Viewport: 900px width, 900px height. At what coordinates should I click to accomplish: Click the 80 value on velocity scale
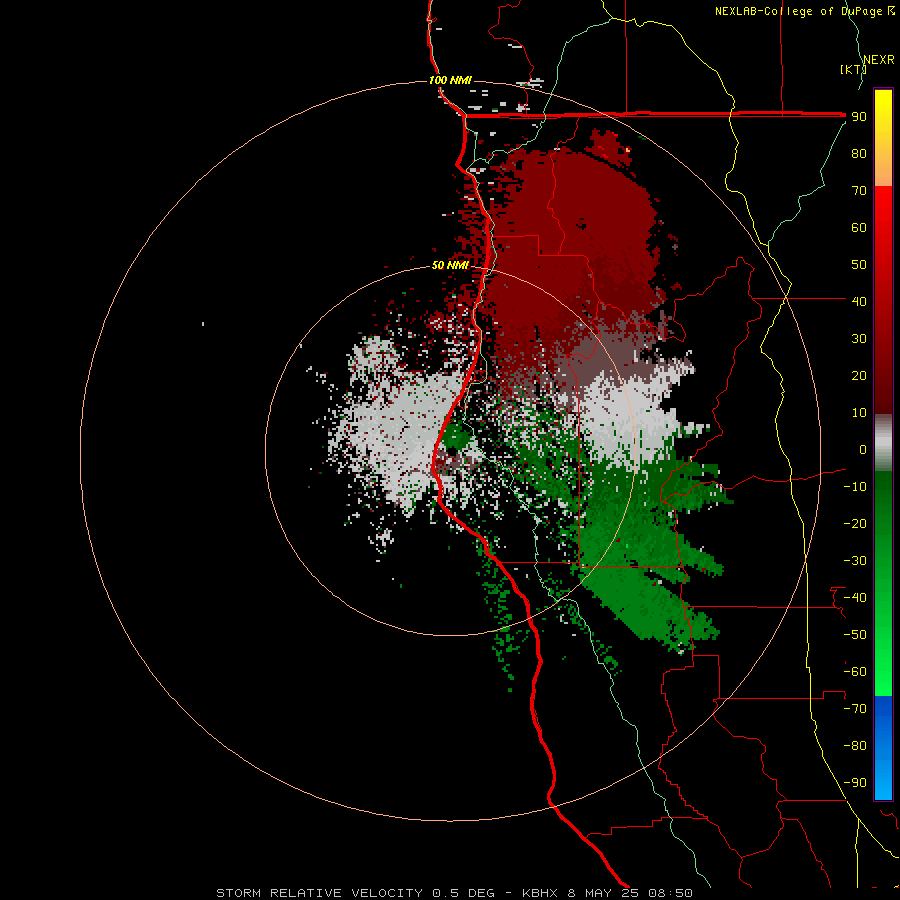pyautogui.click(x=859, y=153)
